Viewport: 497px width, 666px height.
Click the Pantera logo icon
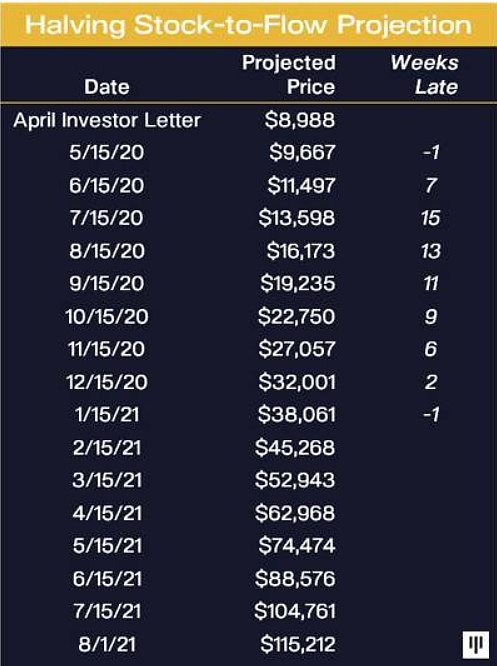click(476, 644)
